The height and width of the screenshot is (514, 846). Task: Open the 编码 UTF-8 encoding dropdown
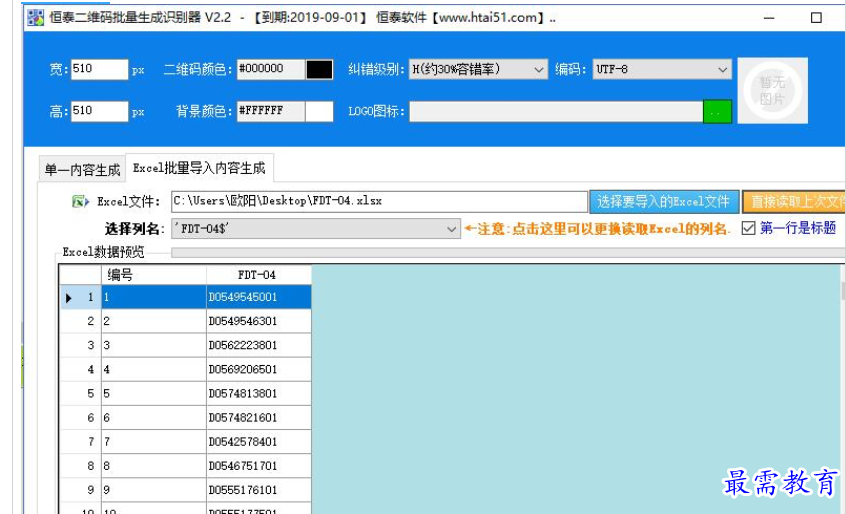[661, 69]
